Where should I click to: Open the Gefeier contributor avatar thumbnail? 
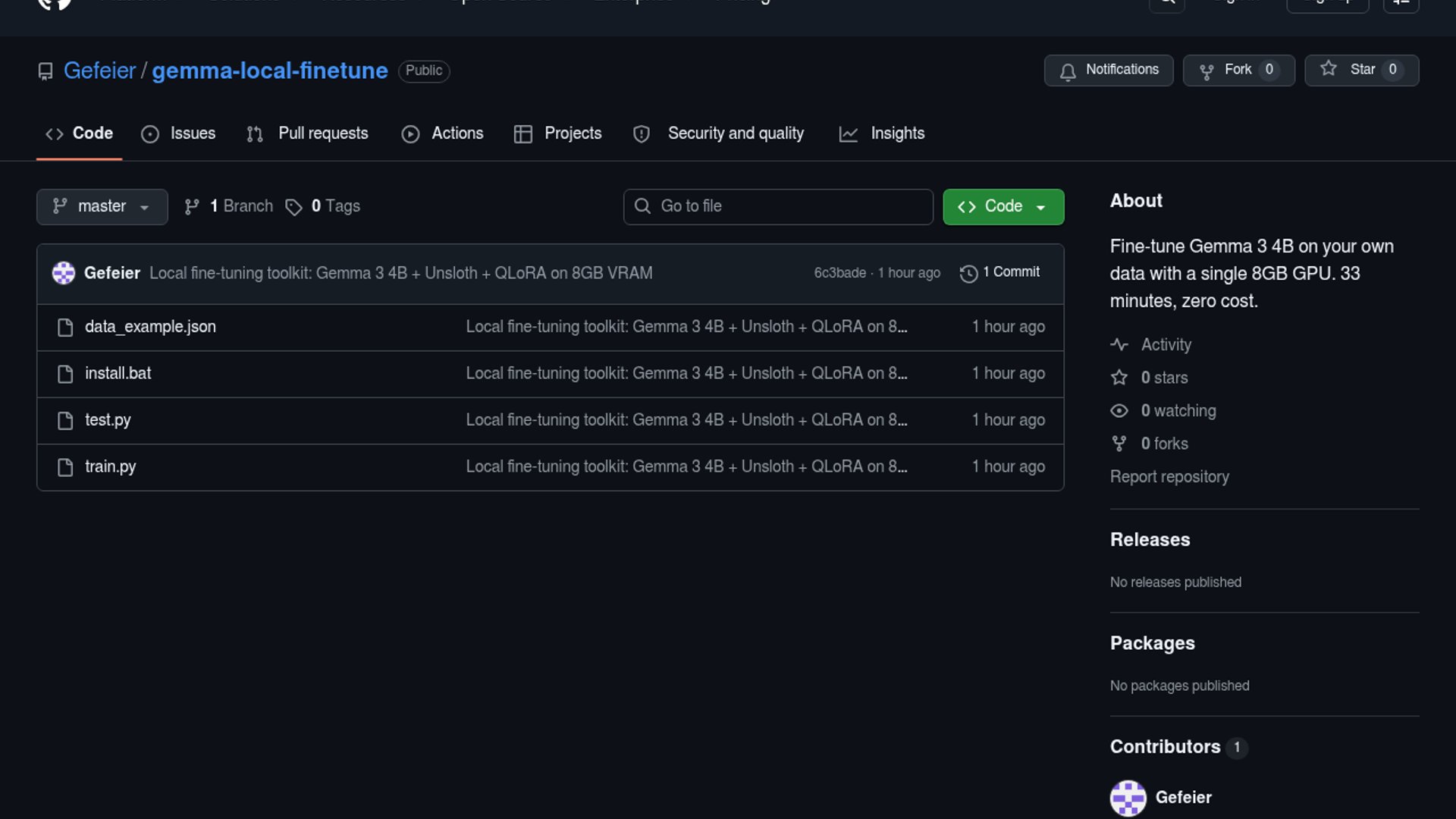pyautogui.click(x=1128, y=798)
